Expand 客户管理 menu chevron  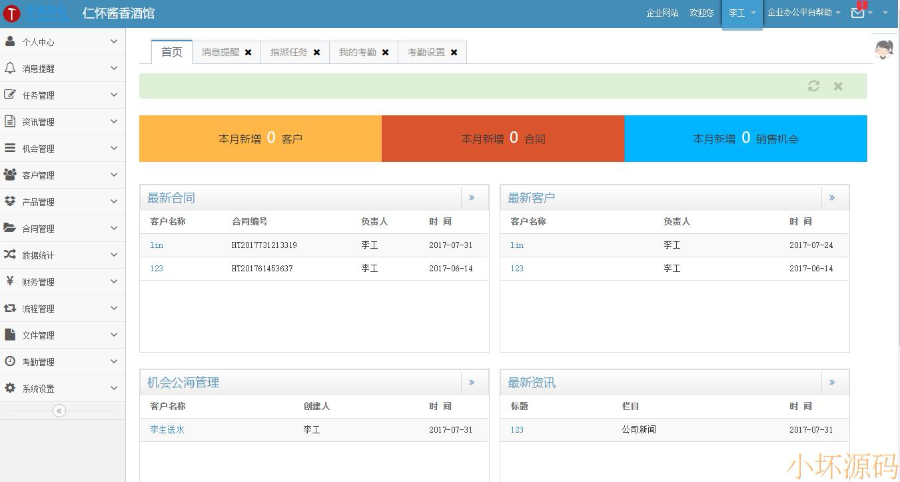[114, 174]
